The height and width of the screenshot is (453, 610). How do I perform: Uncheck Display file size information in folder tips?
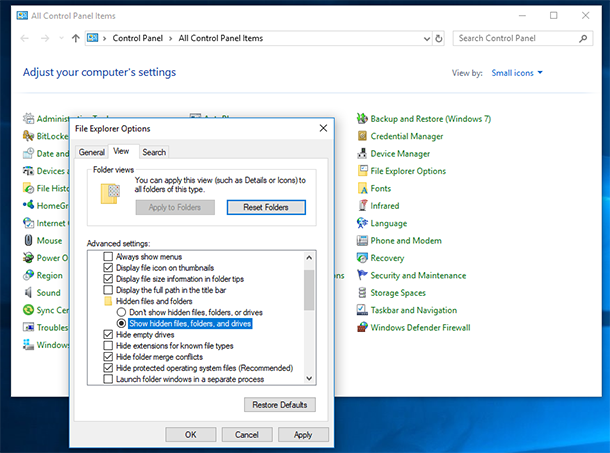pyautogui.click(x=108, y=279)
